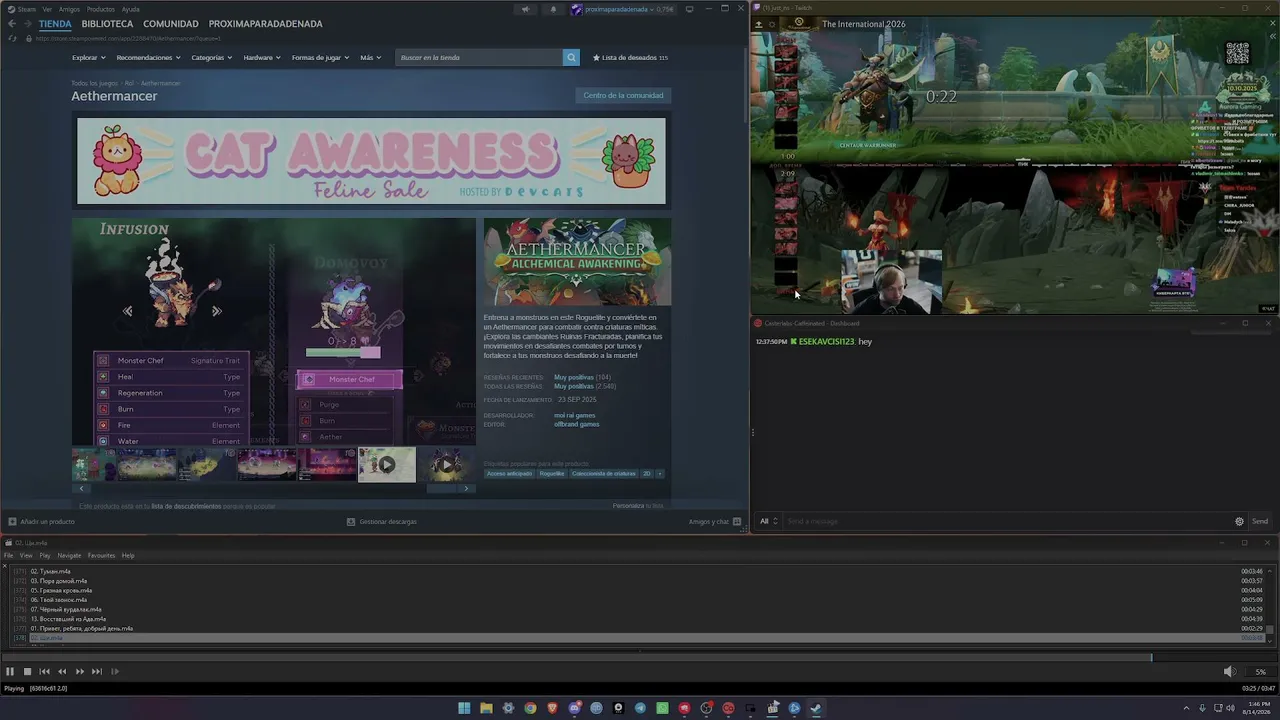Viewport: 1280px width, 720px height.
Task: Rewind the current track
Action: tap(62, 672)
